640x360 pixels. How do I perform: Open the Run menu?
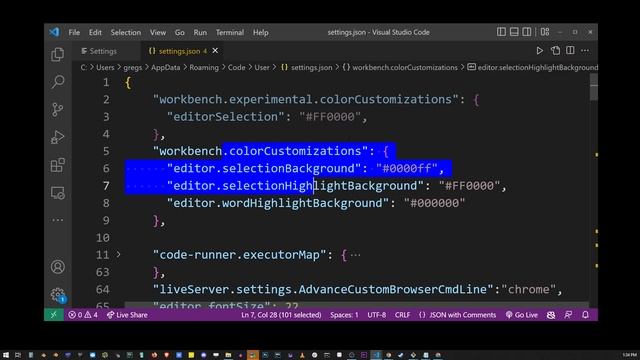(200, 32)
